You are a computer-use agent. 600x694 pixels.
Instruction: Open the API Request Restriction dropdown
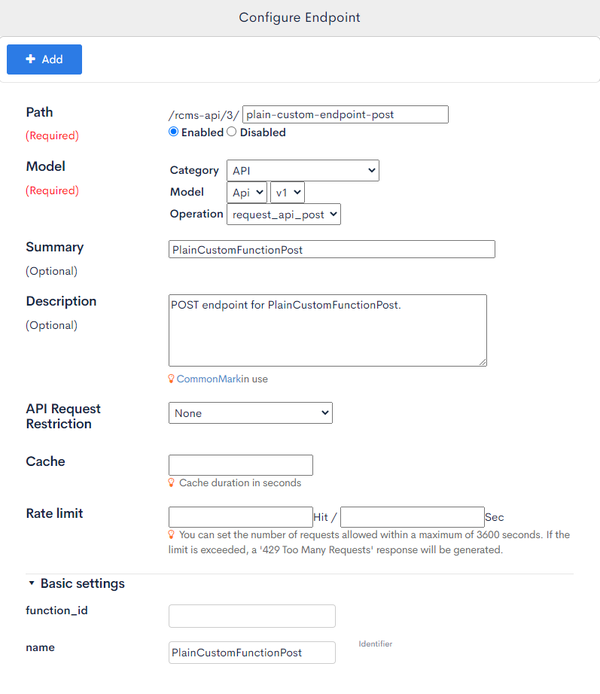click(250, 413)
